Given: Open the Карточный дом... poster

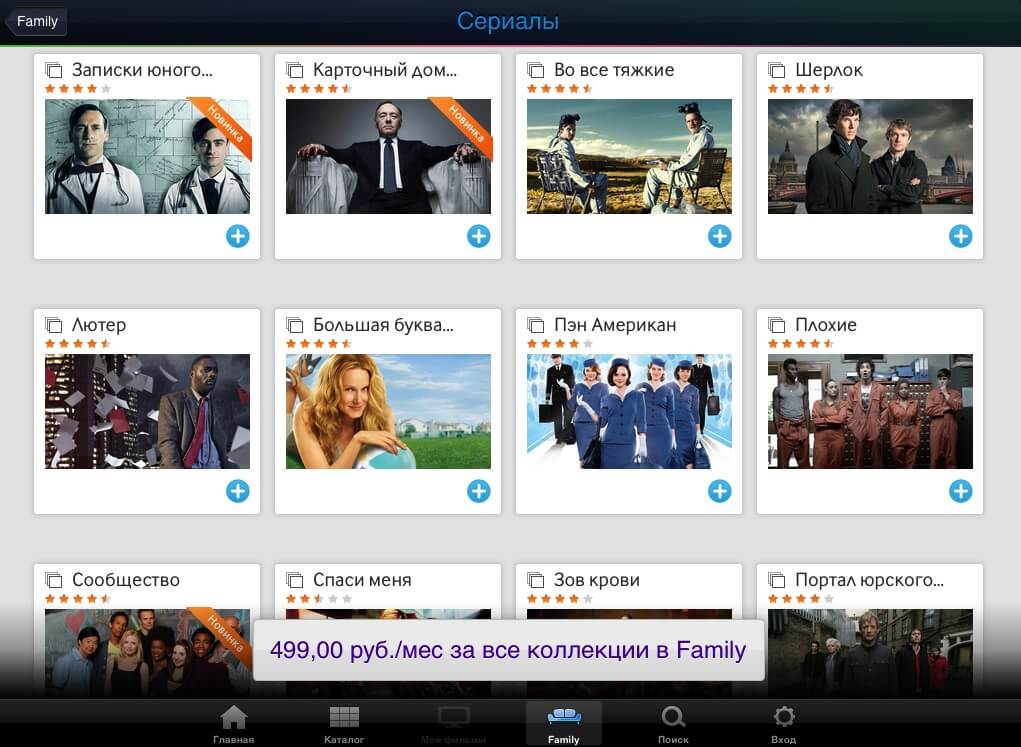Looking at the screenshot, I should [x=388, y=156].
